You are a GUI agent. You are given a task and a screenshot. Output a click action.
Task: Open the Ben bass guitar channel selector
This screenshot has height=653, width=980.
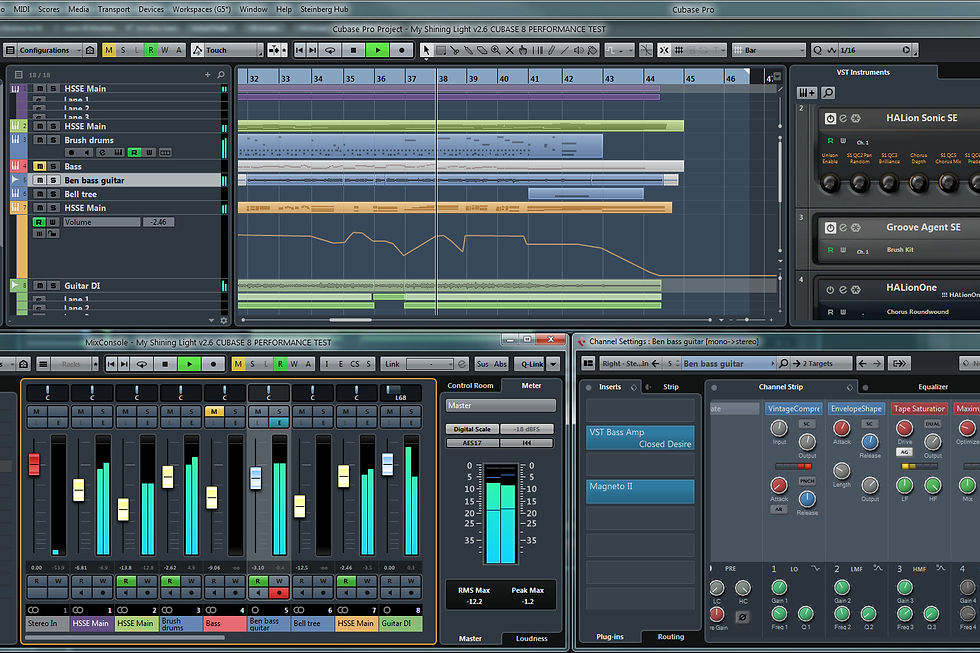[x=728, y=363]
